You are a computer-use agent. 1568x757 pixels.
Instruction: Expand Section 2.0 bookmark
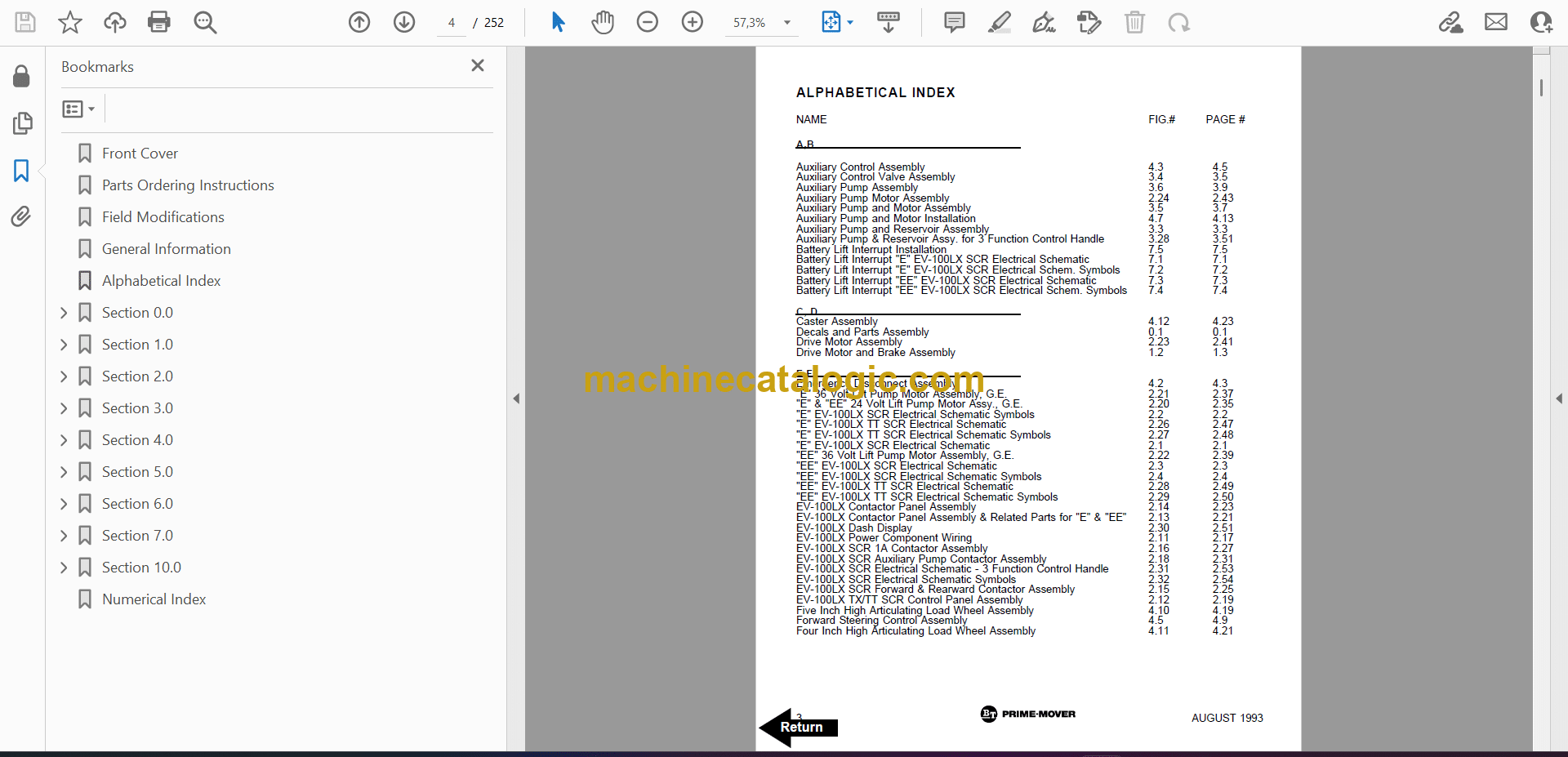pos(64,376)
